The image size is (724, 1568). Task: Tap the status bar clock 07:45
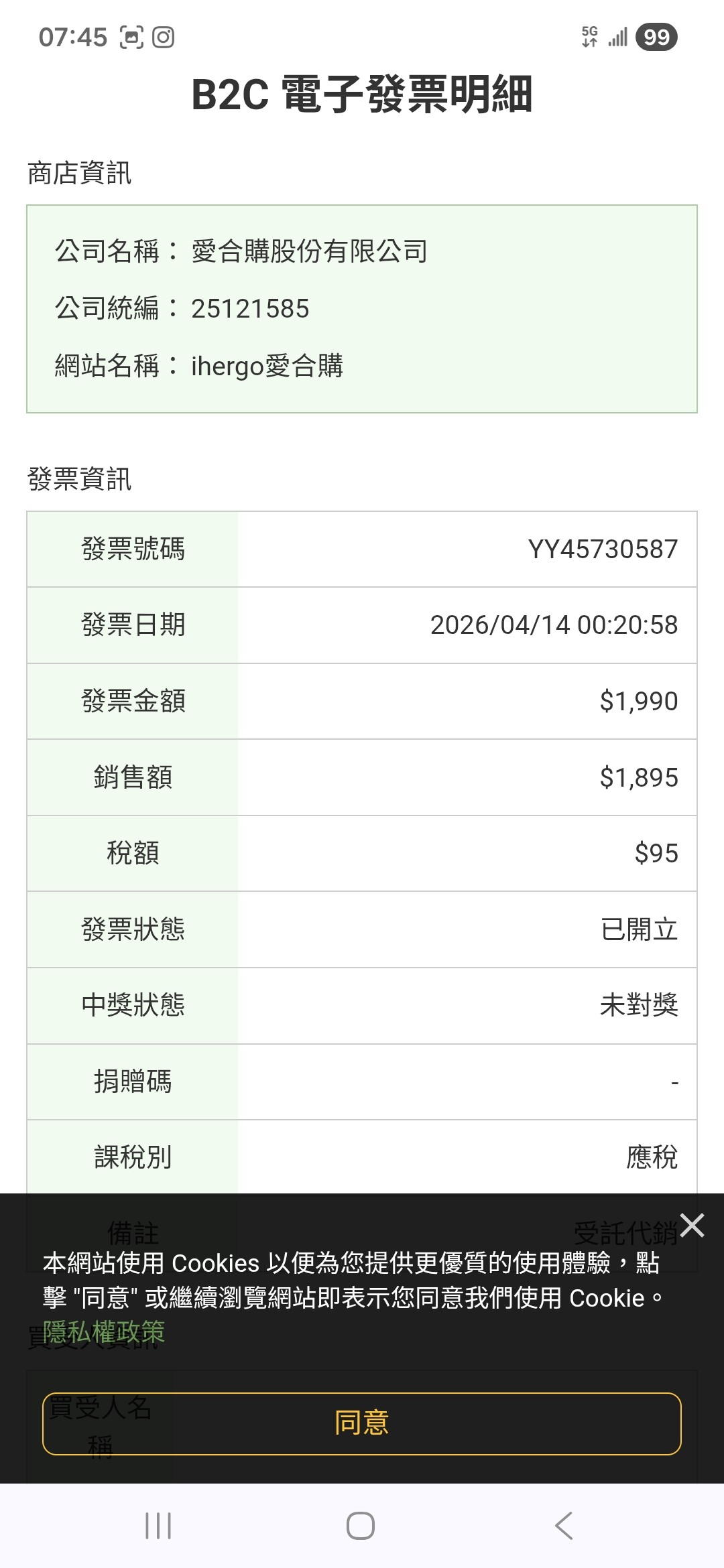click(x=72, y=37)
